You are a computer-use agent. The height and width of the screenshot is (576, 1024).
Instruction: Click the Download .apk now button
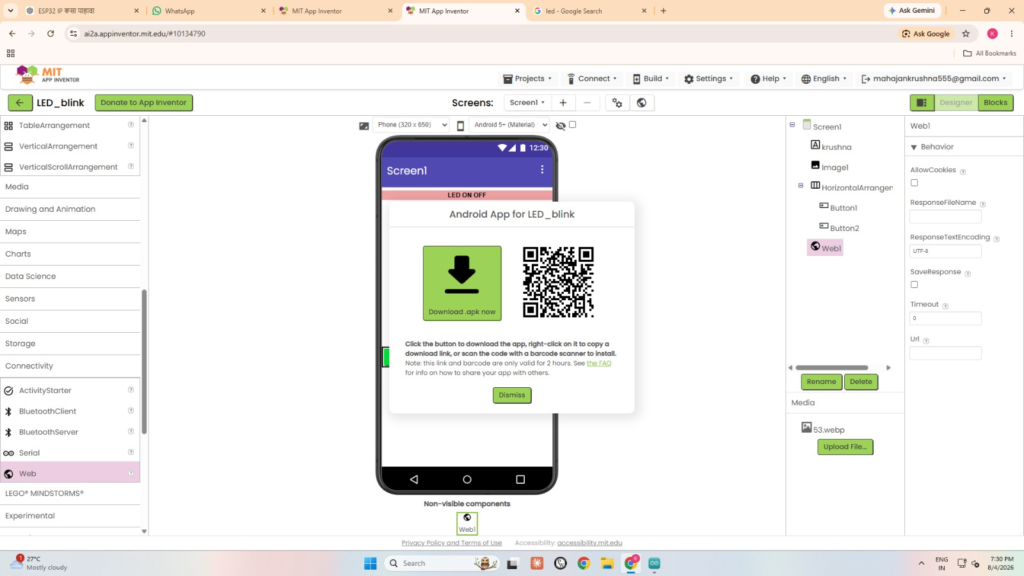(462, 283)
